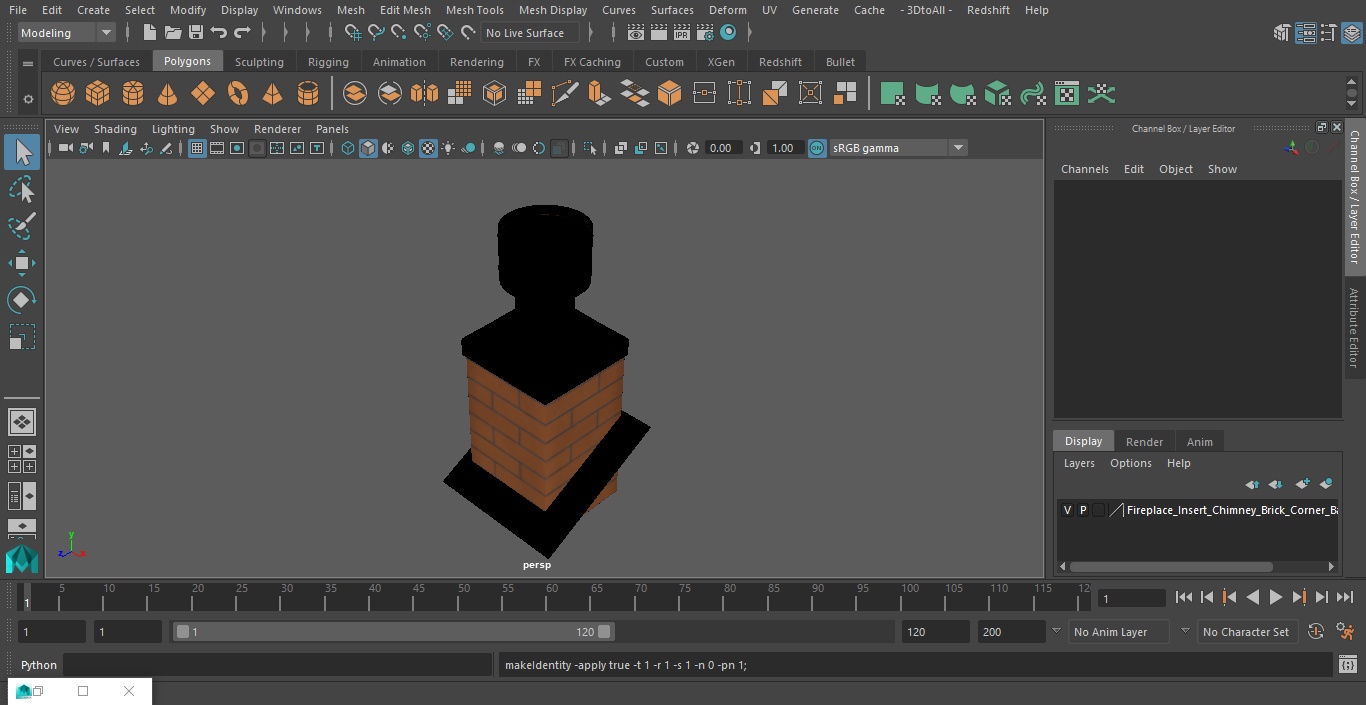Click the Play Forward button
Image resolution: width=1366 pixels, height=705 pixels.
click(x=1276, y=597)
